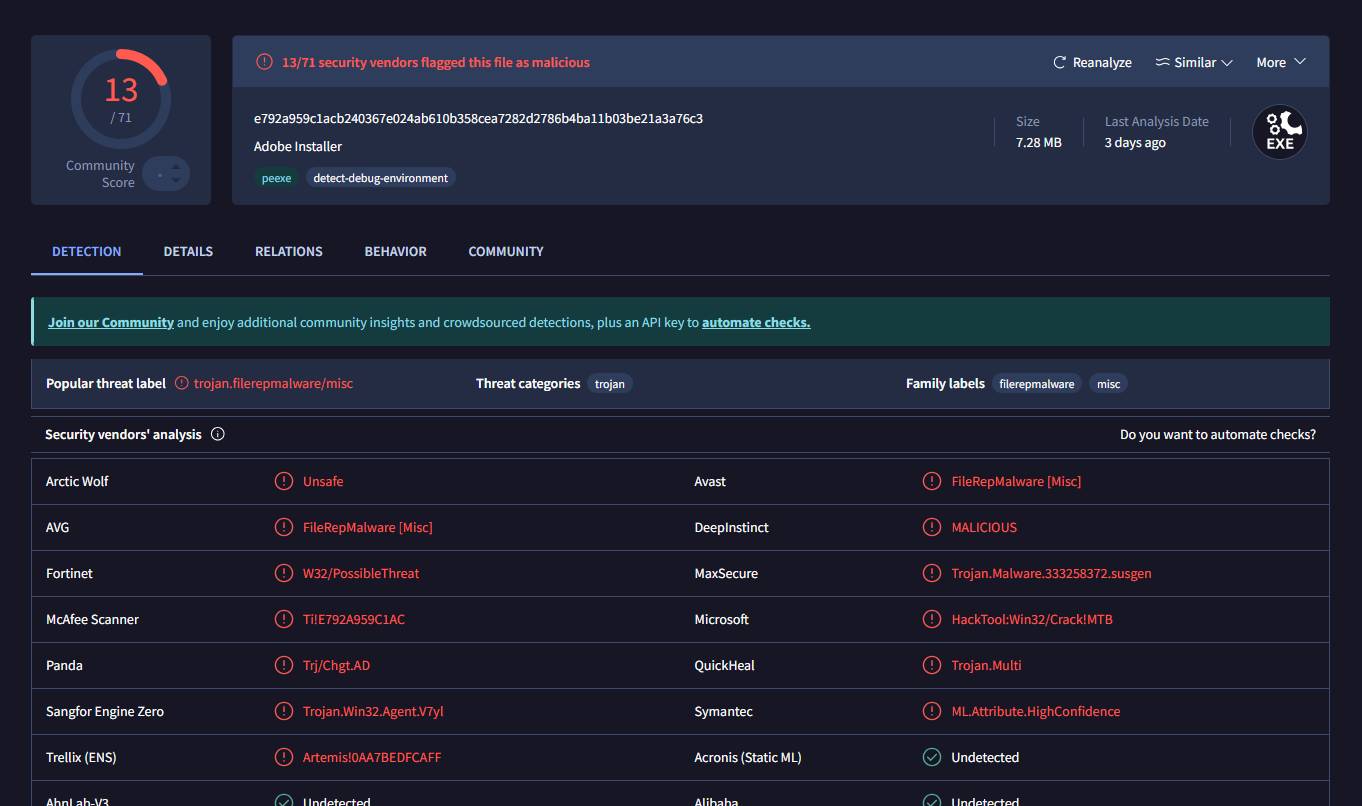
Task: Click the info icon beside Security vendors' analysis
Action: point(218,434)
